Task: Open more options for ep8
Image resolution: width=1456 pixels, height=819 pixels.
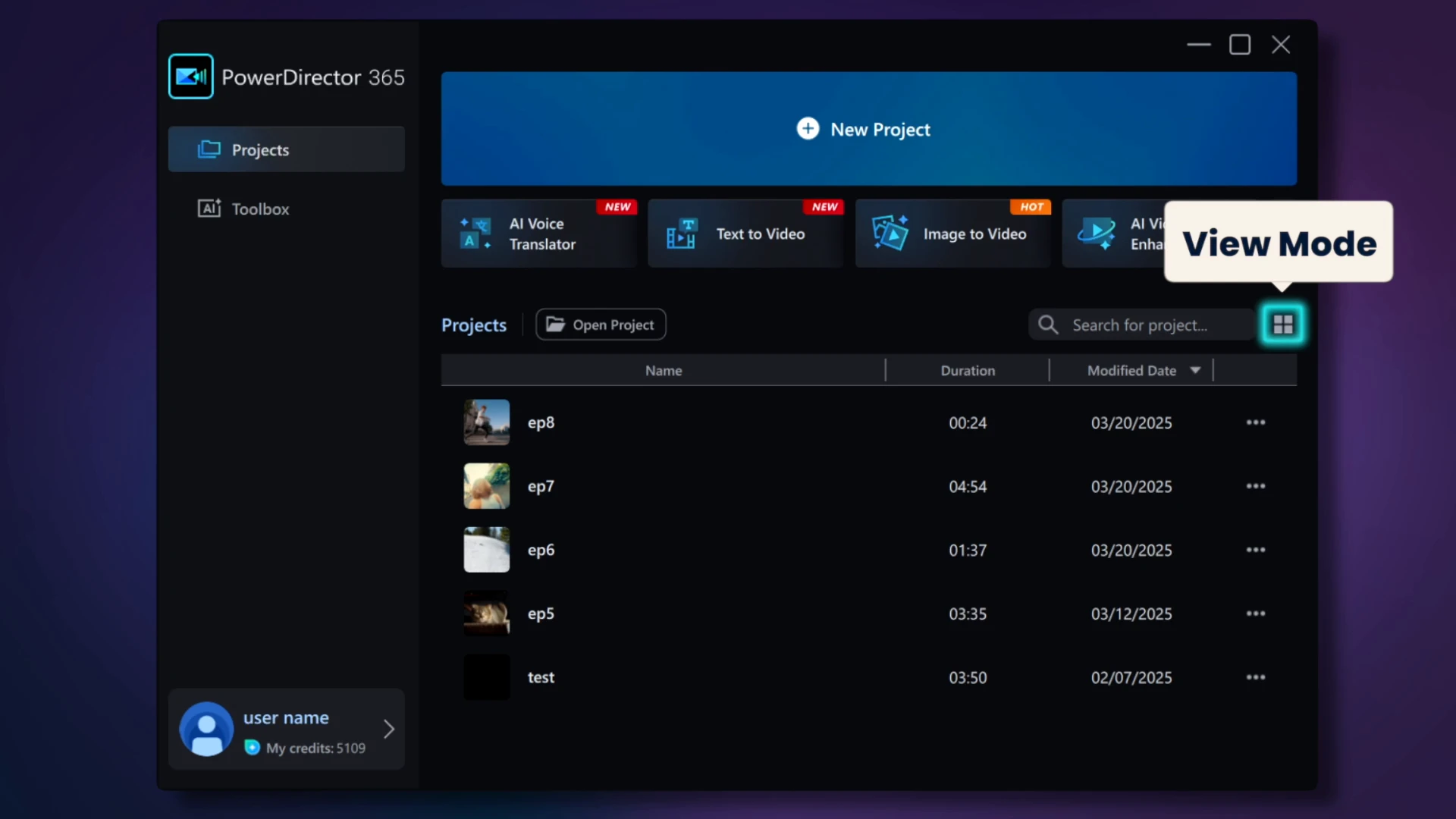Action: (x=1256, y=422)
